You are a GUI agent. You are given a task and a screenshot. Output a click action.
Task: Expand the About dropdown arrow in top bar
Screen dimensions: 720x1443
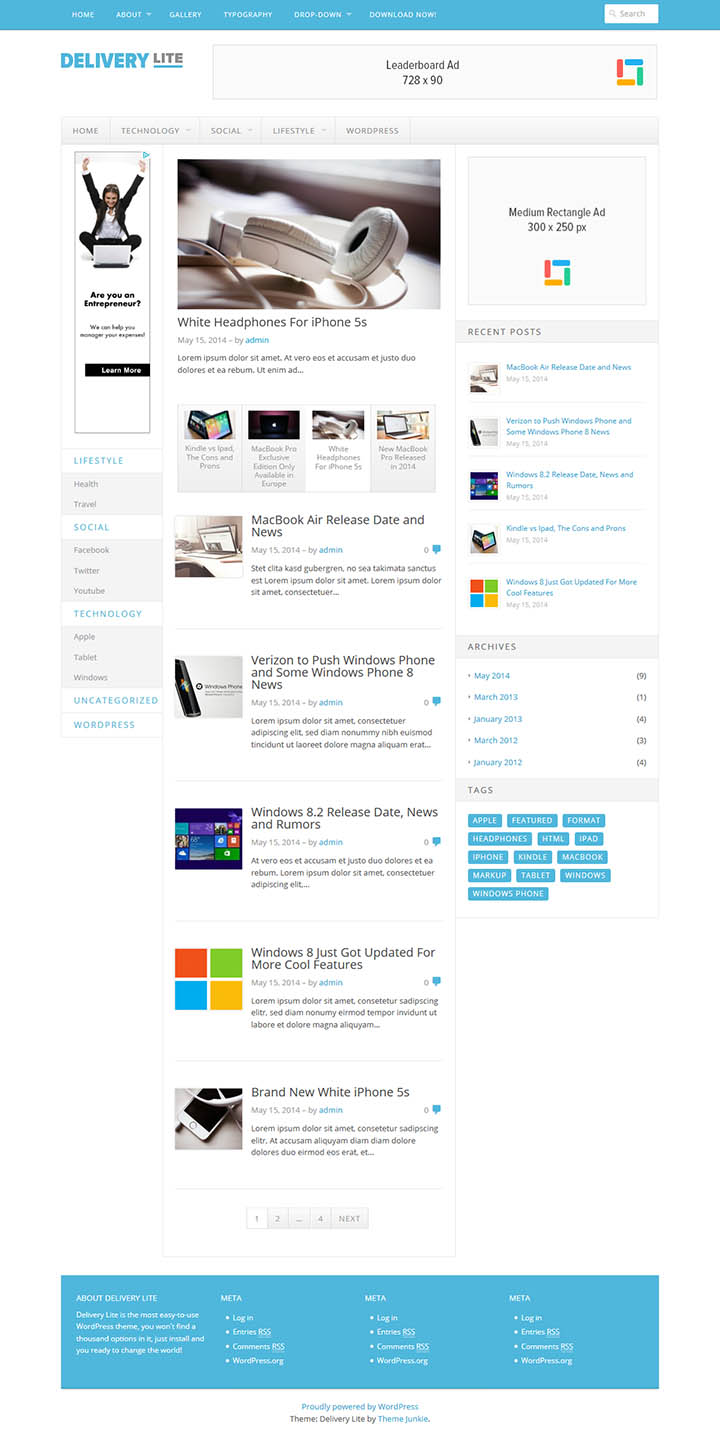(x=149, y=15)
